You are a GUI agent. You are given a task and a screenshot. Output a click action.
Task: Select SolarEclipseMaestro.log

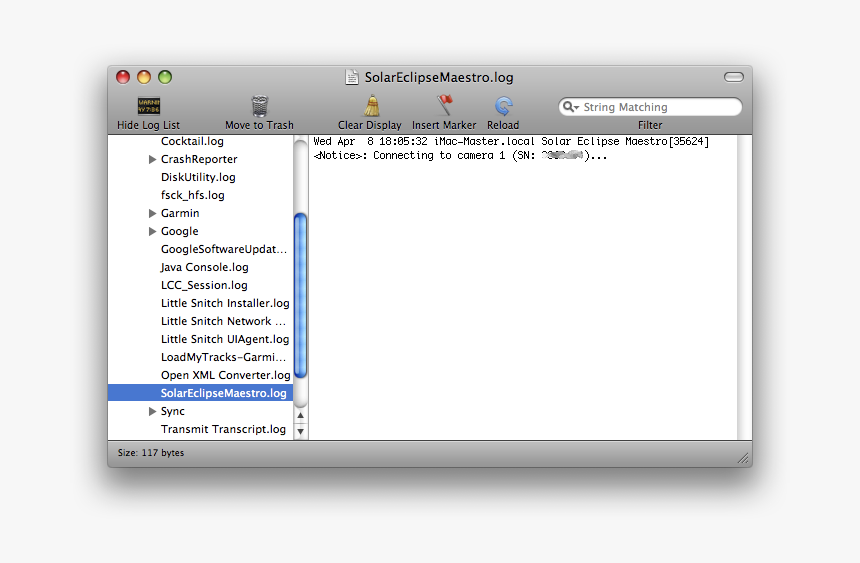click(200, 393)
